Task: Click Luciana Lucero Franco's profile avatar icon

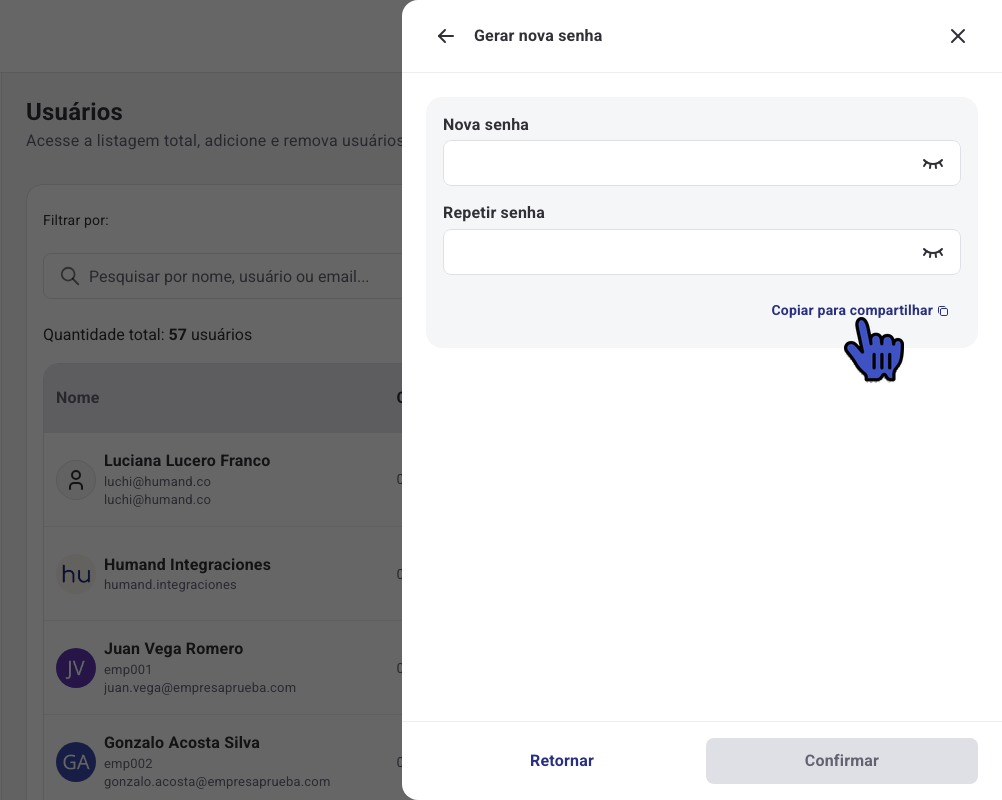Action: click(x=76, y=480)
